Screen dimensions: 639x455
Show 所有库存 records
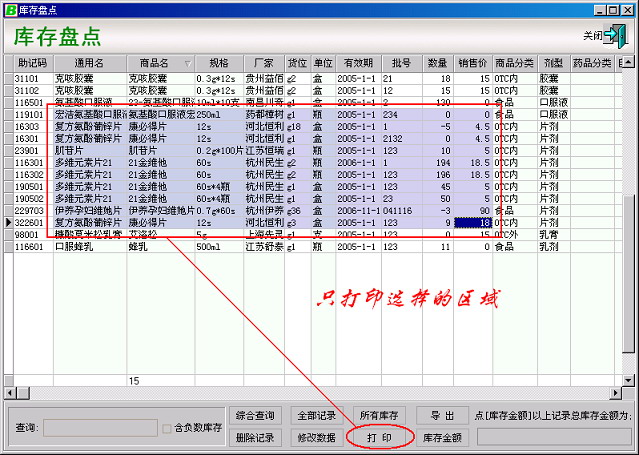378,415
